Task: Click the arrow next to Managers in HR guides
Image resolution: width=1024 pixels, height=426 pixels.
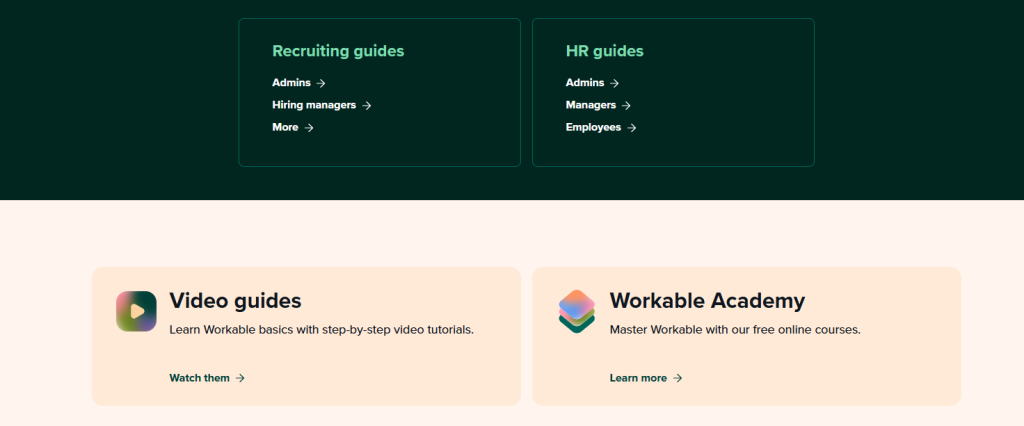Action: (626, 105)
